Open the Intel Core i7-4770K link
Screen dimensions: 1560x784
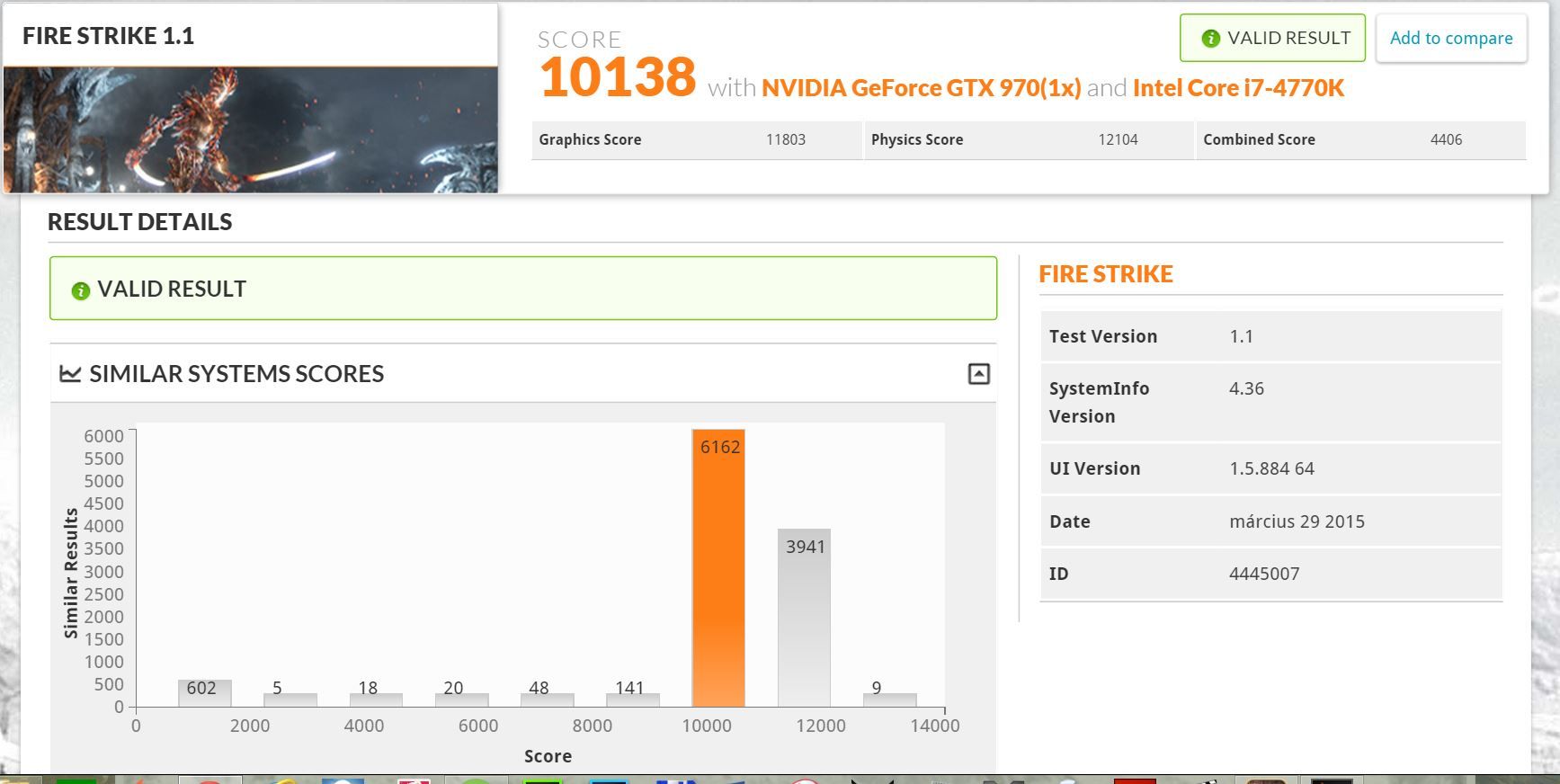point(1238,88)
